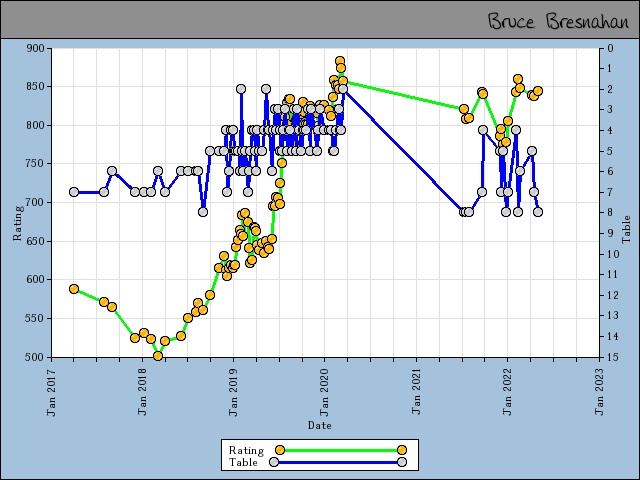Click the 900 rating axis value

click(x=35, y=48)
